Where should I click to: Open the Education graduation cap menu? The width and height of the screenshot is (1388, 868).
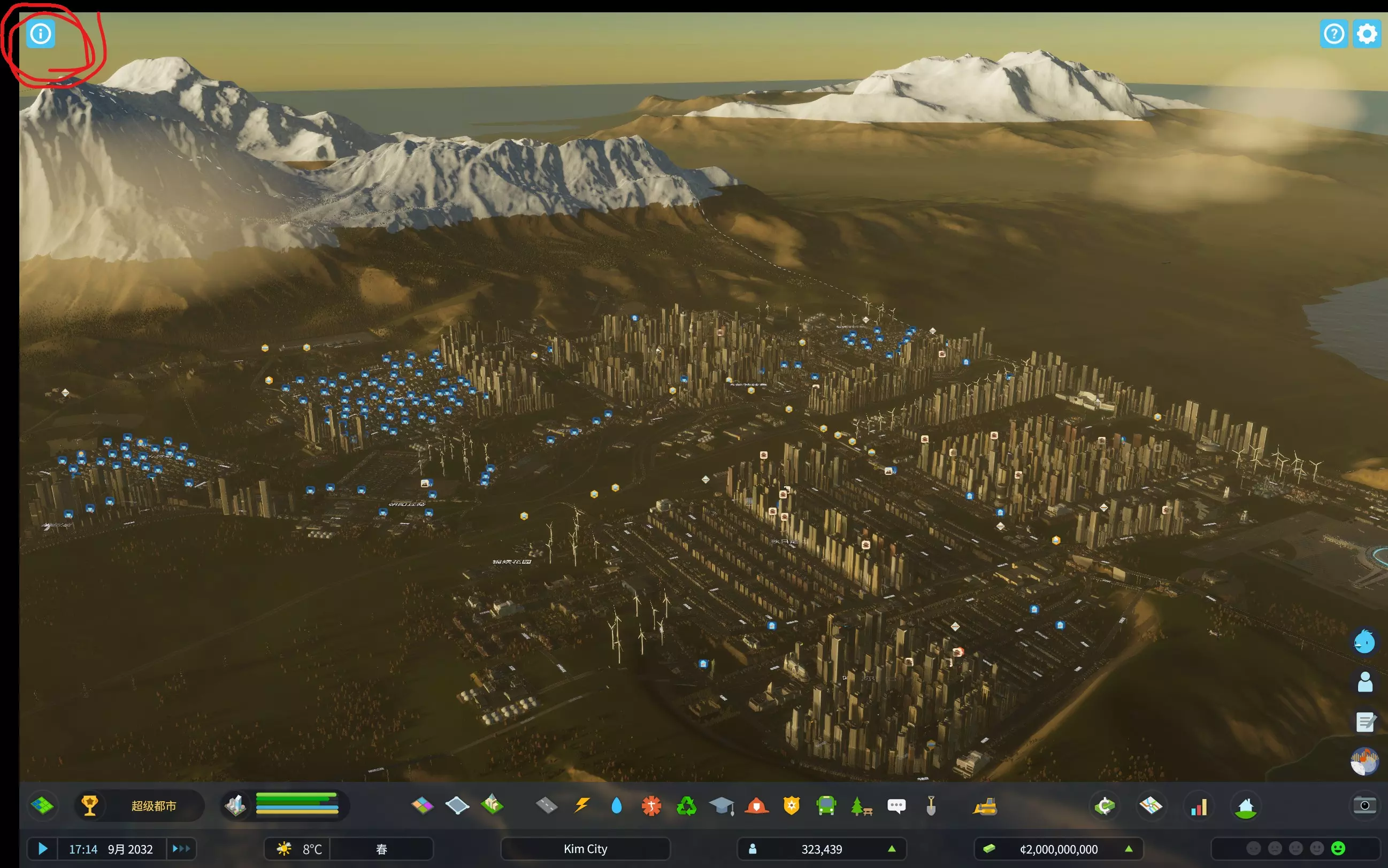[x=721, y=805]
